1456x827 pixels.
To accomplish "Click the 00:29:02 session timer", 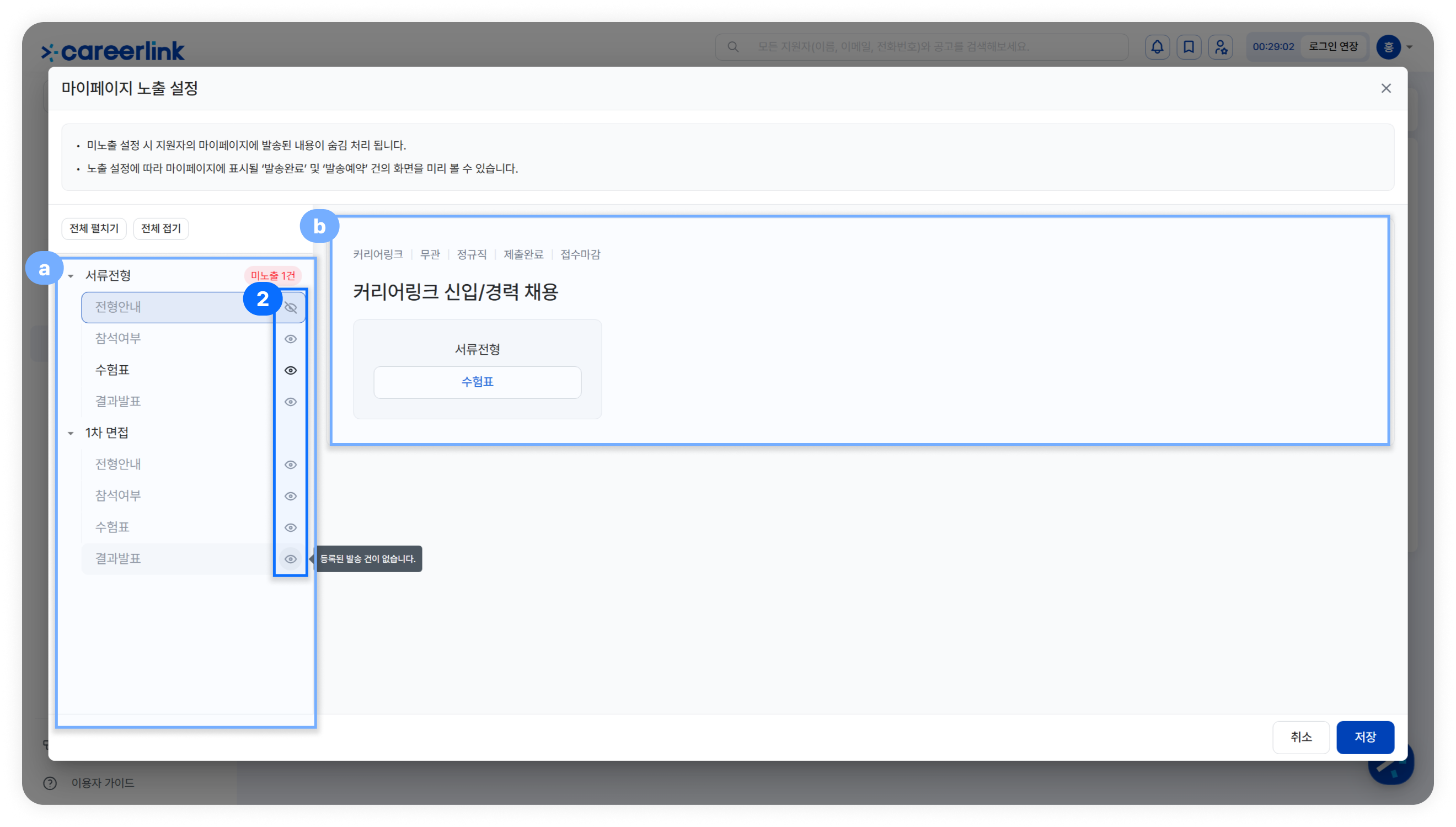I will click(1273, 46).
